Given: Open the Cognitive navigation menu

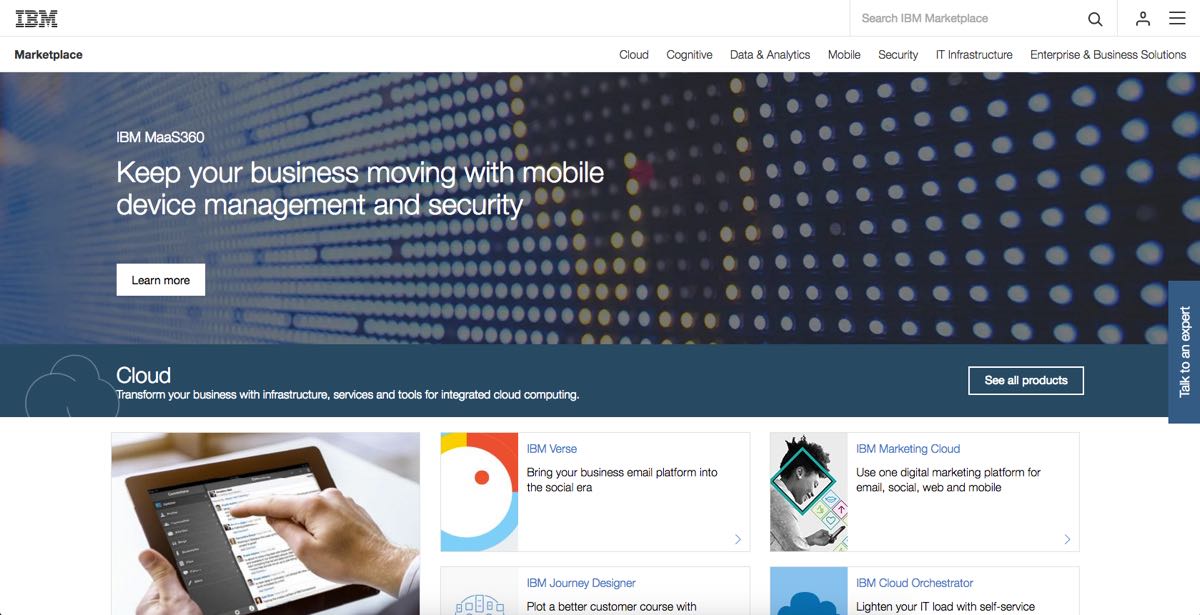Looking at the screenshot, I should (x=689, y=55).
